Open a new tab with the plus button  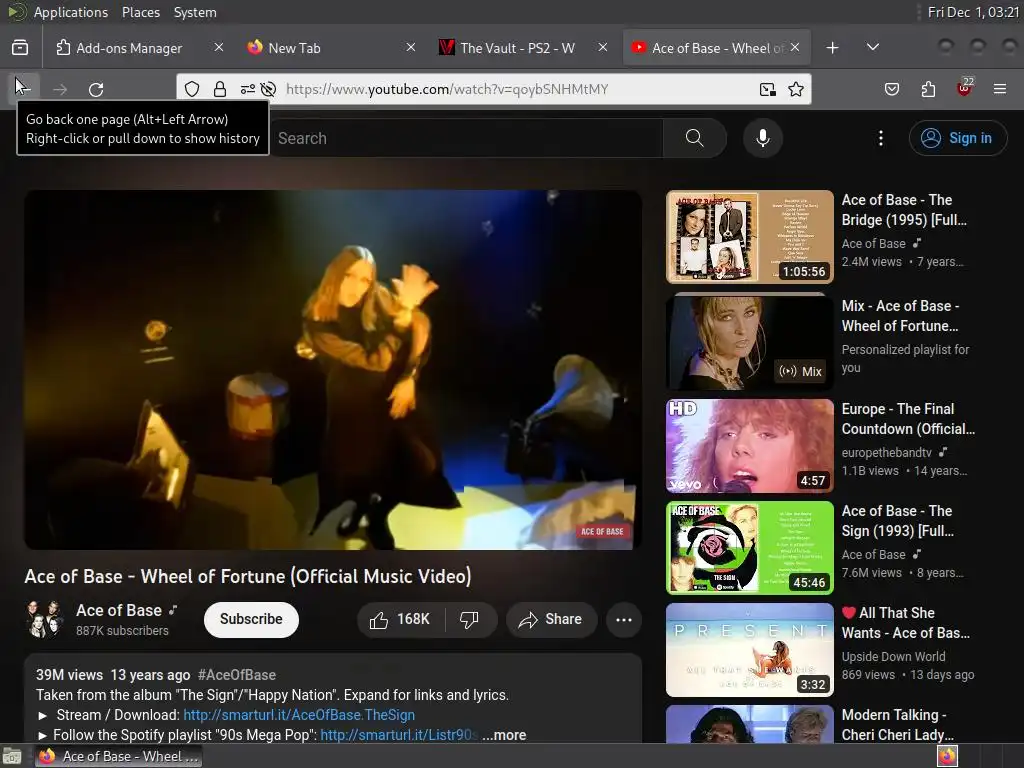(832, 48)
